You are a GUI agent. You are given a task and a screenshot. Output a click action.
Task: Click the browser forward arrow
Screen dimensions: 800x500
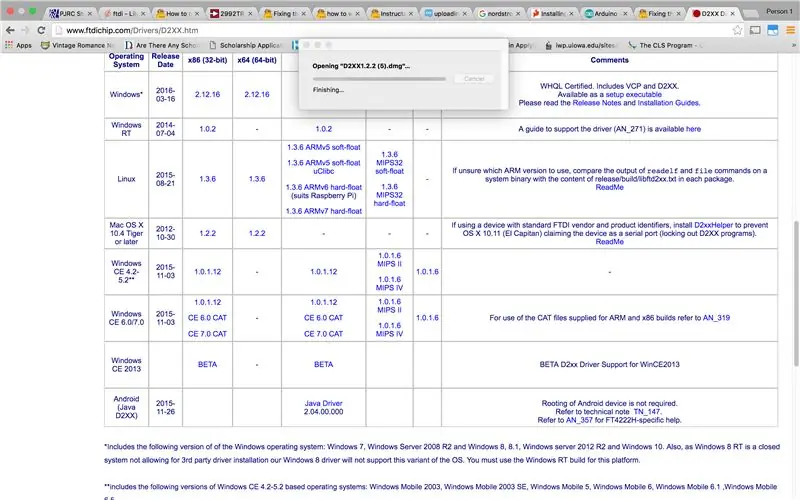click(x=25, y=30)
